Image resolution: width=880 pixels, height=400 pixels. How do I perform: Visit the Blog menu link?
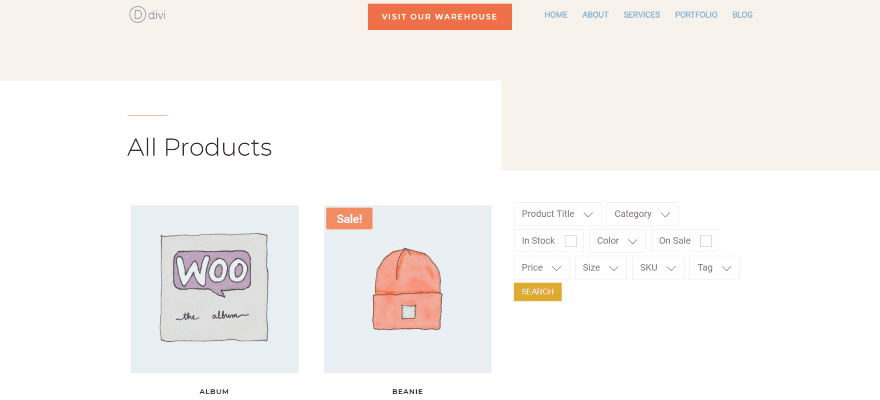(742, 15)
